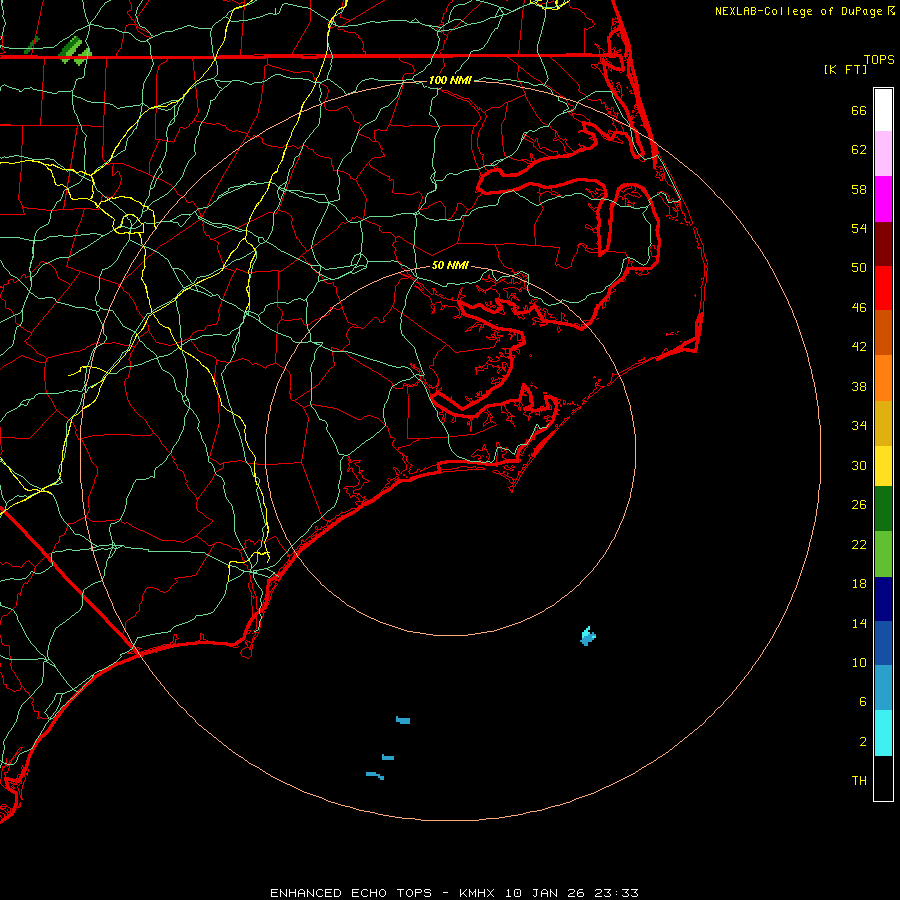900x900 pixels.
Task: Select the black TH legend box
Action: [x=883, y=779]
